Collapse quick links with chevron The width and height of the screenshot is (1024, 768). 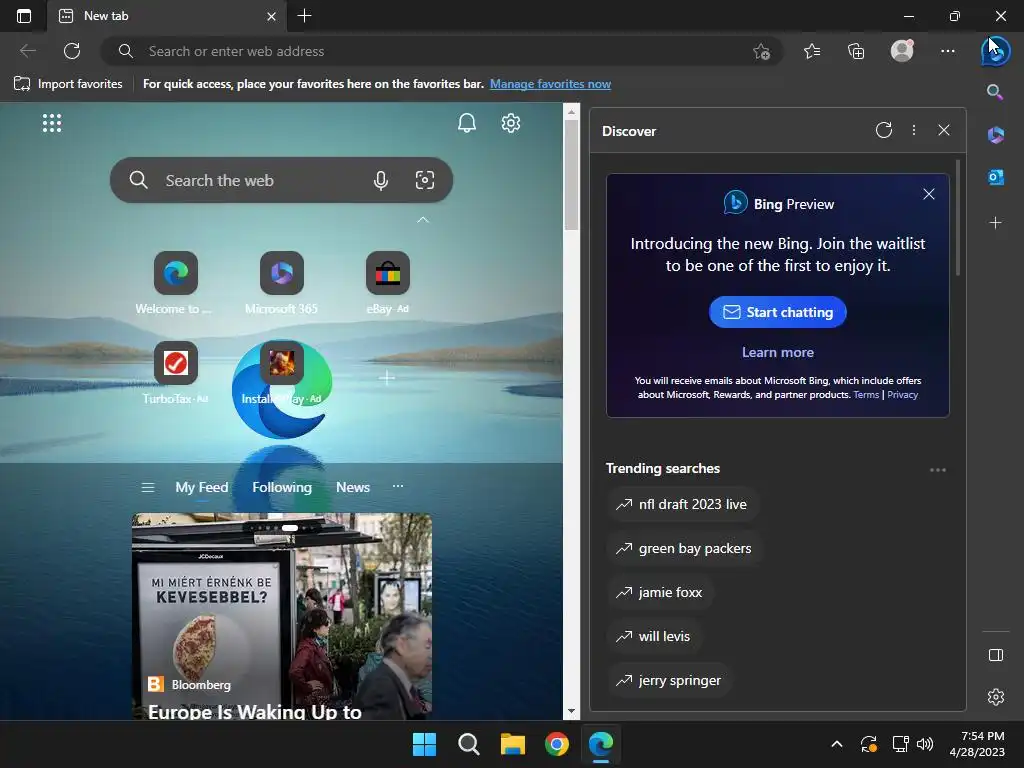[x=423, y=220]
